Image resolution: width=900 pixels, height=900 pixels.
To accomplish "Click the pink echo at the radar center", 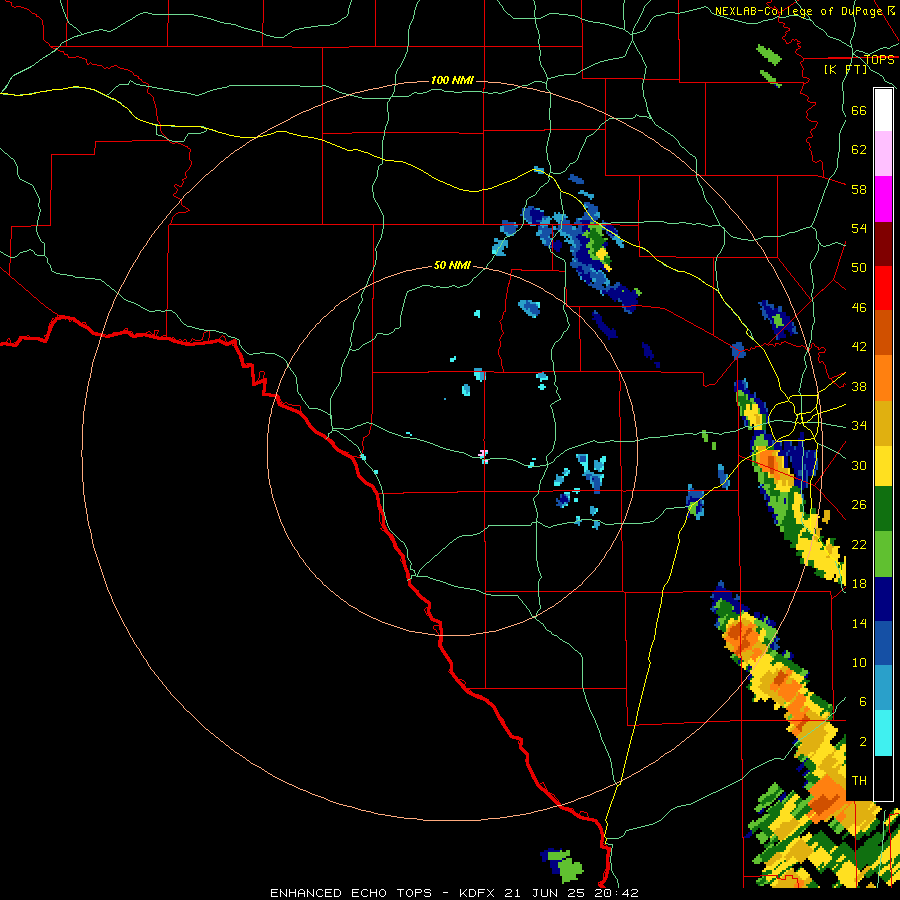I will coord(483,456).
